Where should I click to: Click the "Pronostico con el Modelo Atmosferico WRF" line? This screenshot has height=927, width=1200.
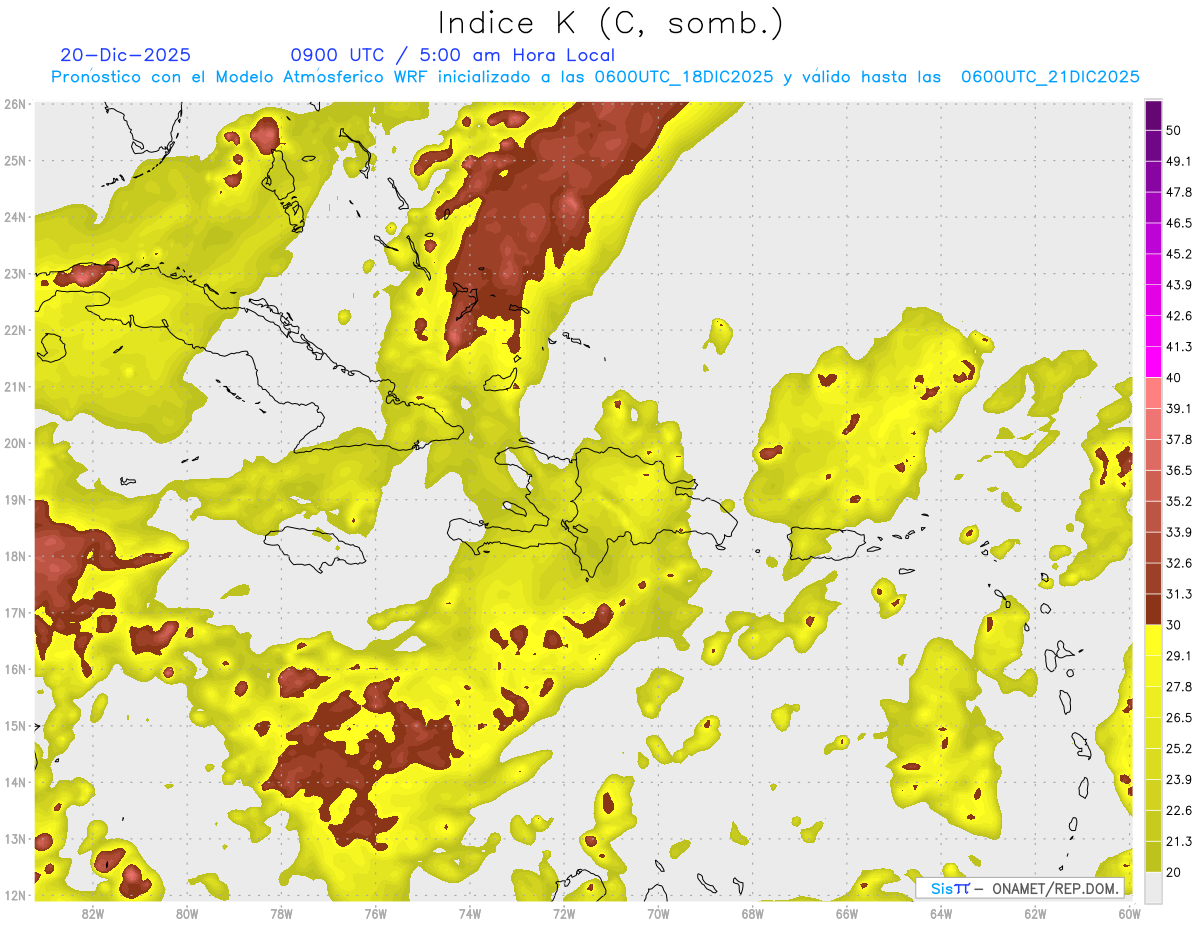click(596, 77)
